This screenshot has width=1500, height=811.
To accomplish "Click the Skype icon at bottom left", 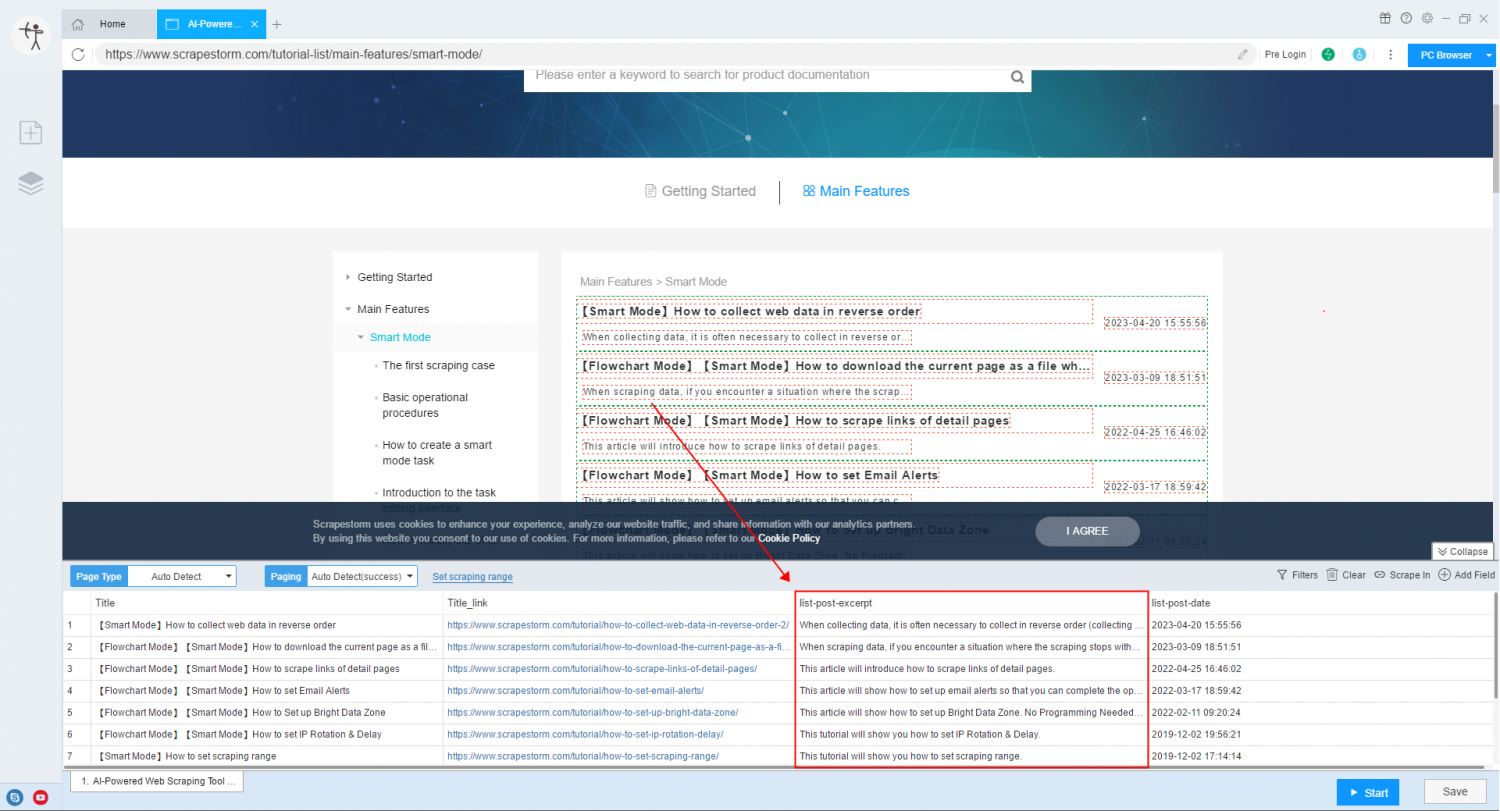I will pos(15,798).
